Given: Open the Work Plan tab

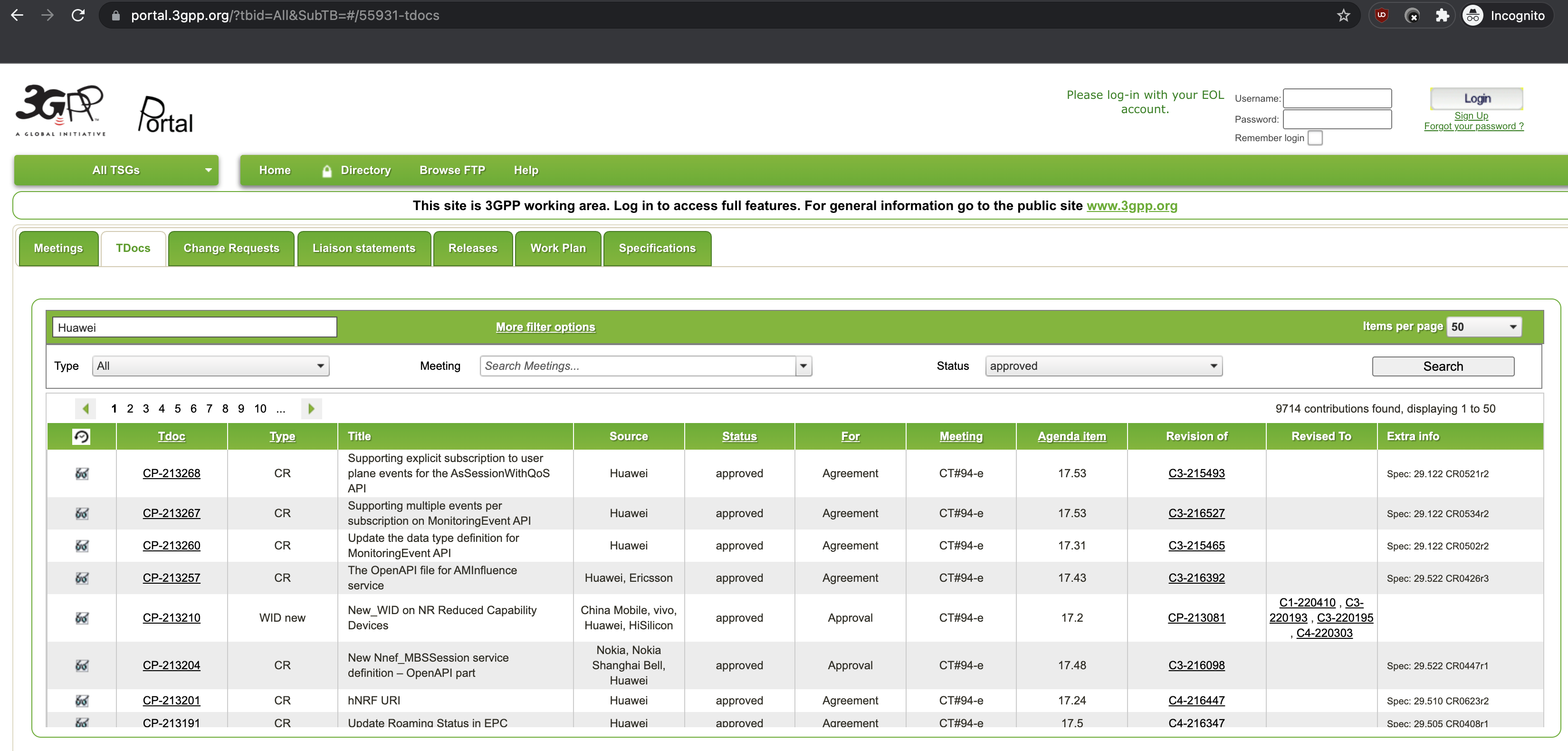Looking at the screenshot, I should point(558,249).
